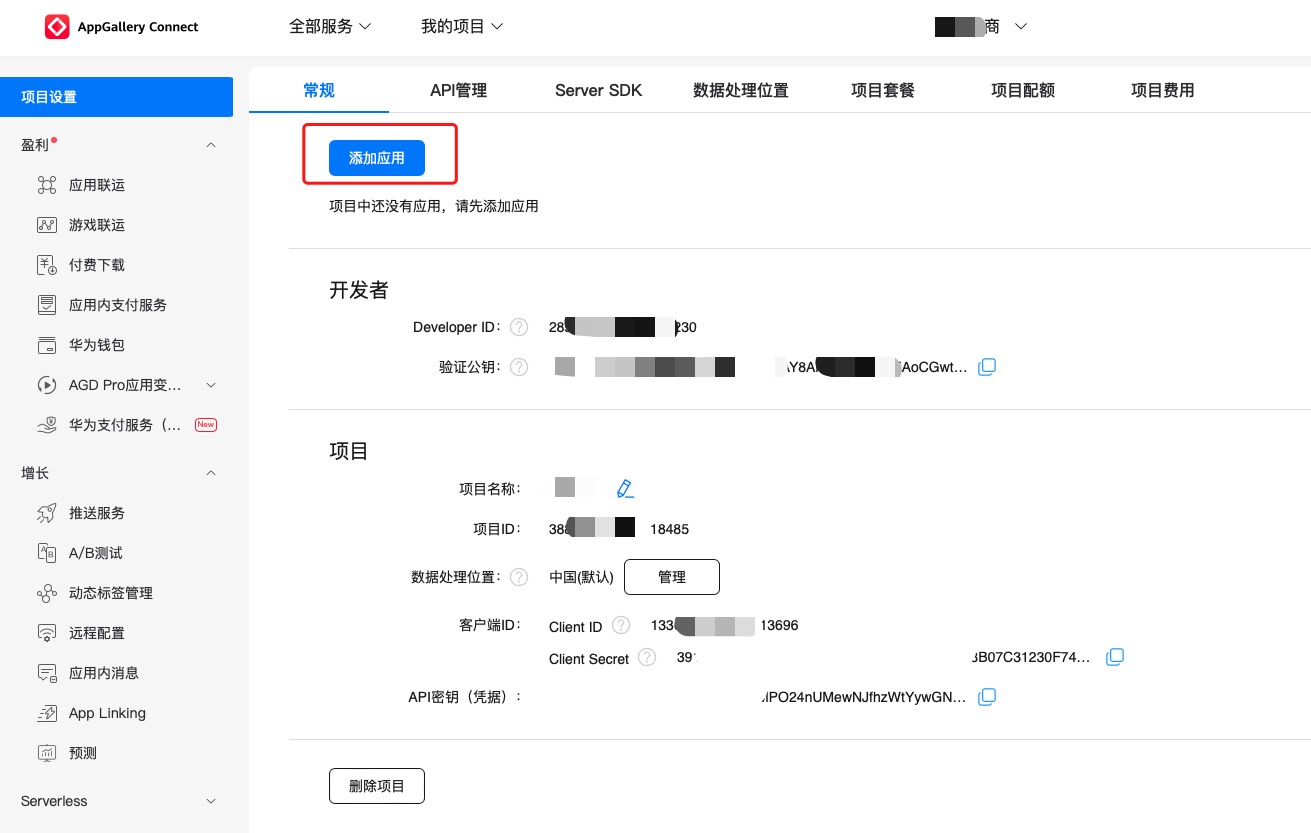Click the 应用内支付服务 sidebar icon
Screen dimensions: 1311x833
pos(47,305)
